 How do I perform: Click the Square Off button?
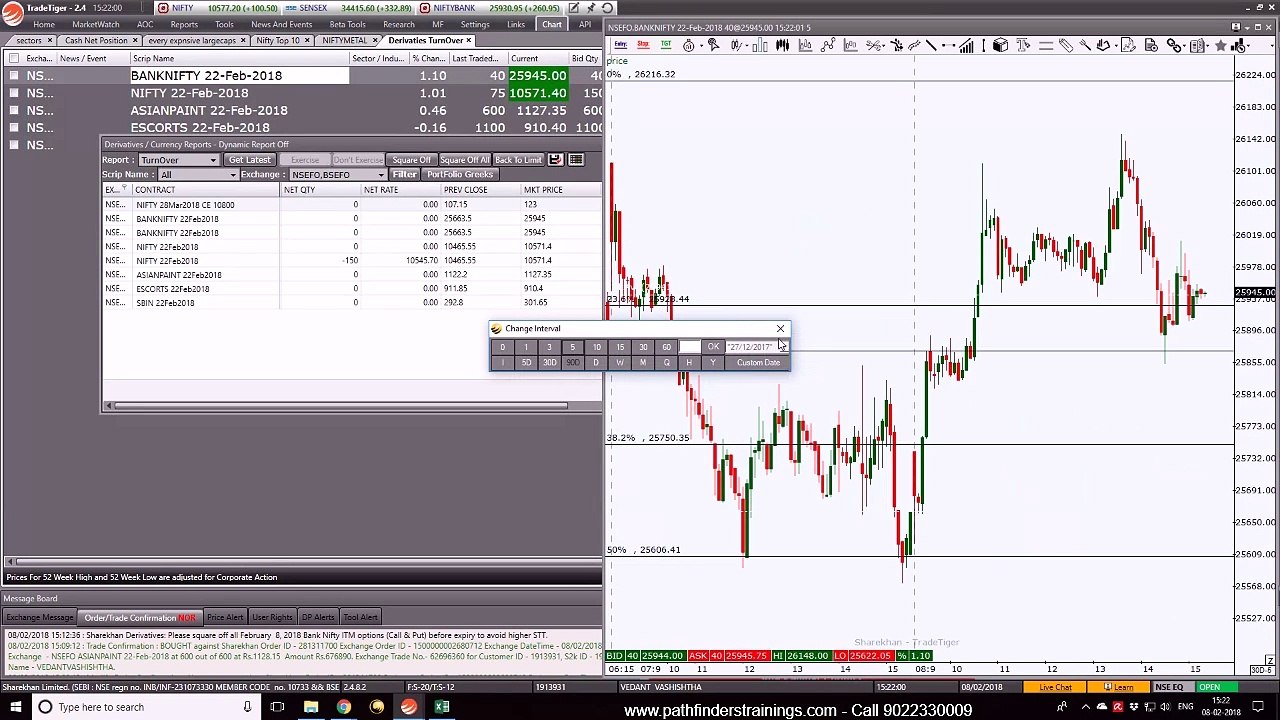[x=411, y=160]
